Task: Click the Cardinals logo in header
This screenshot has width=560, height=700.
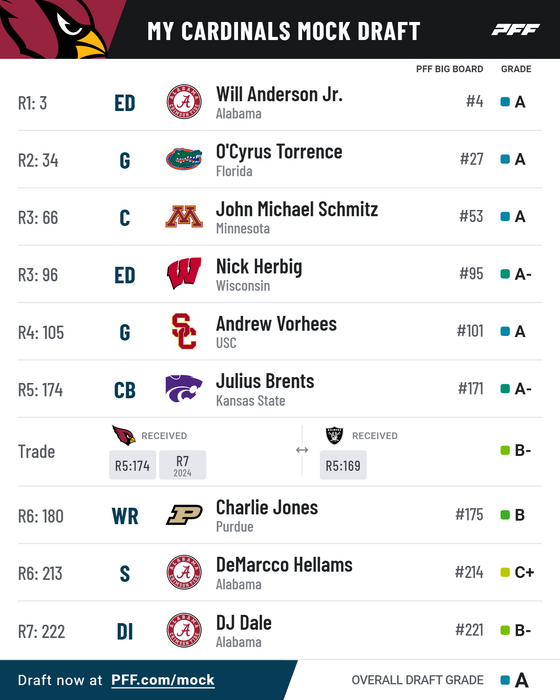Action: [54, 29]
